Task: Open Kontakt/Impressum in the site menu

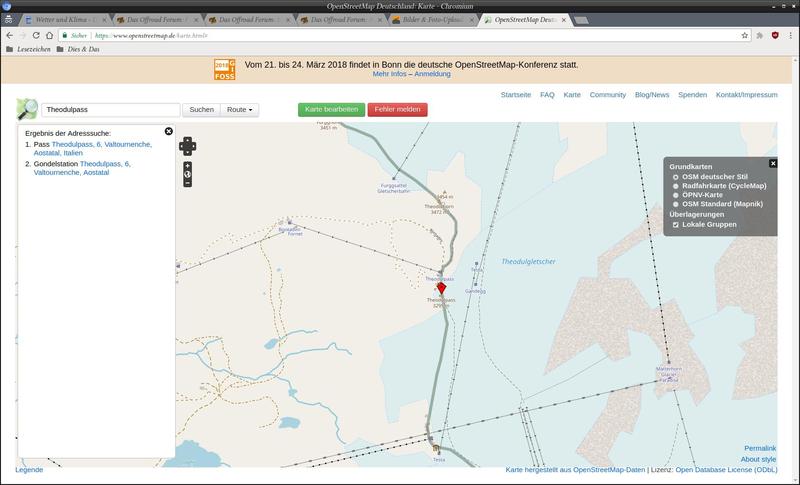Action: pos(746,95)
